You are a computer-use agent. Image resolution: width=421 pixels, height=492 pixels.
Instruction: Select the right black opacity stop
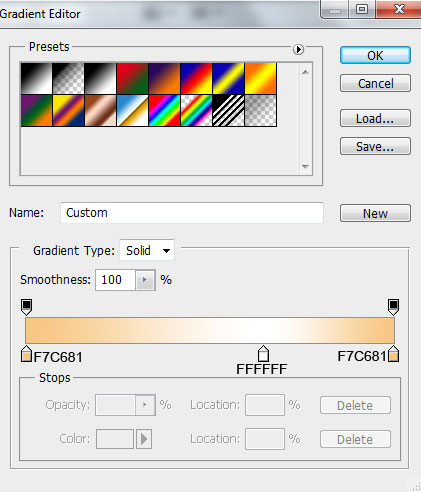pyautogui.click(x=393, y=307)
